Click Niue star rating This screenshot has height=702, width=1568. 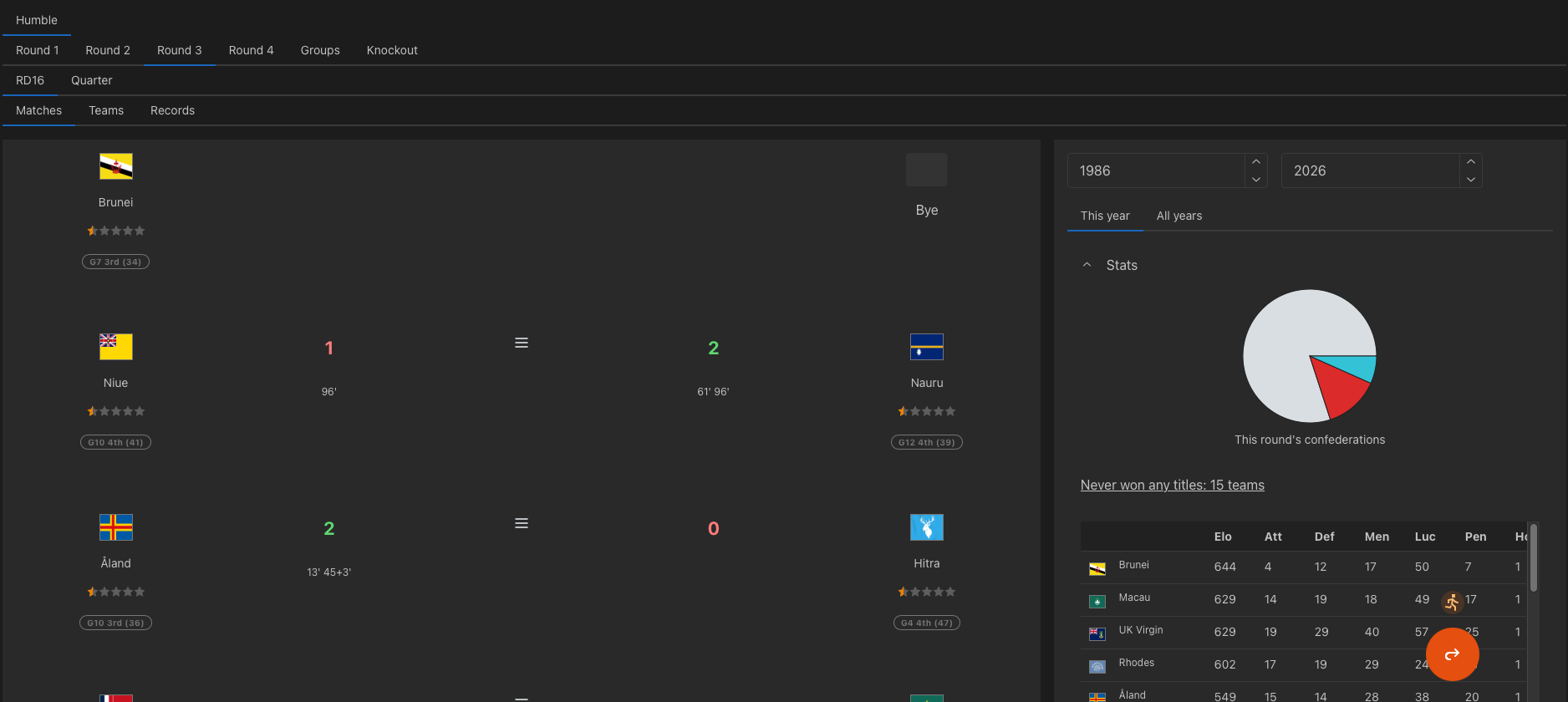point(115,411)
